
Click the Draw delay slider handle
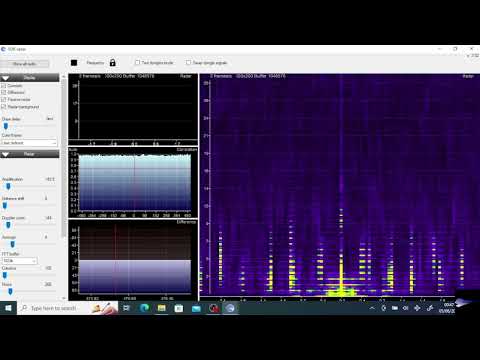pos(6,126)
